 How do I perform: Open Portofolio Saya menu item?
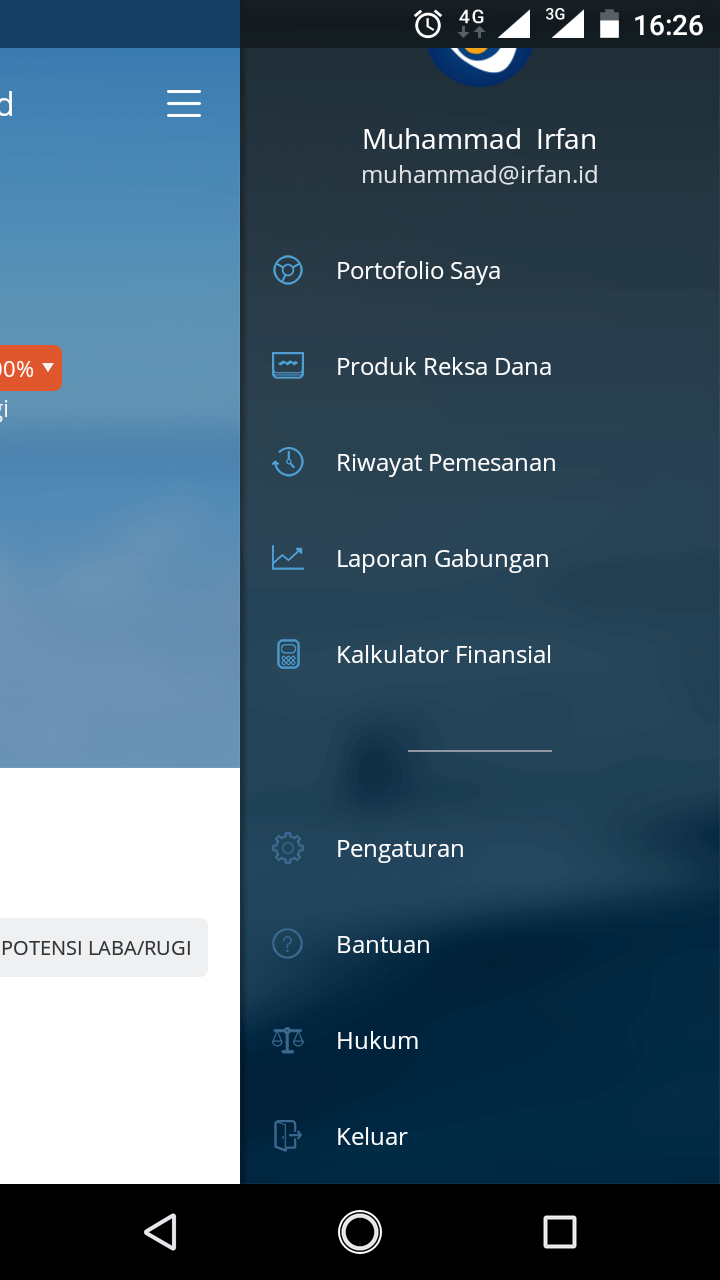pos(418,271)
